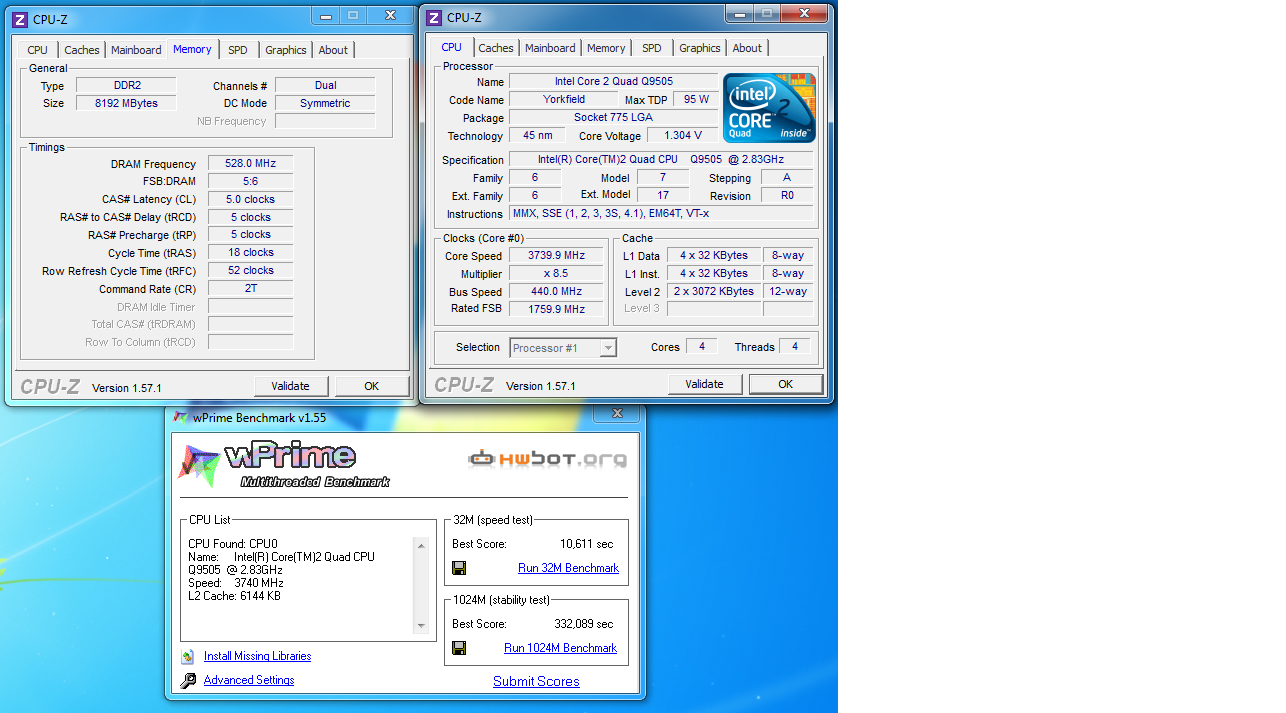The height and width of the screenshot is (713, 1286).
Task: Click CPU List scrollbar down arrow
Action: pos(421,626)
